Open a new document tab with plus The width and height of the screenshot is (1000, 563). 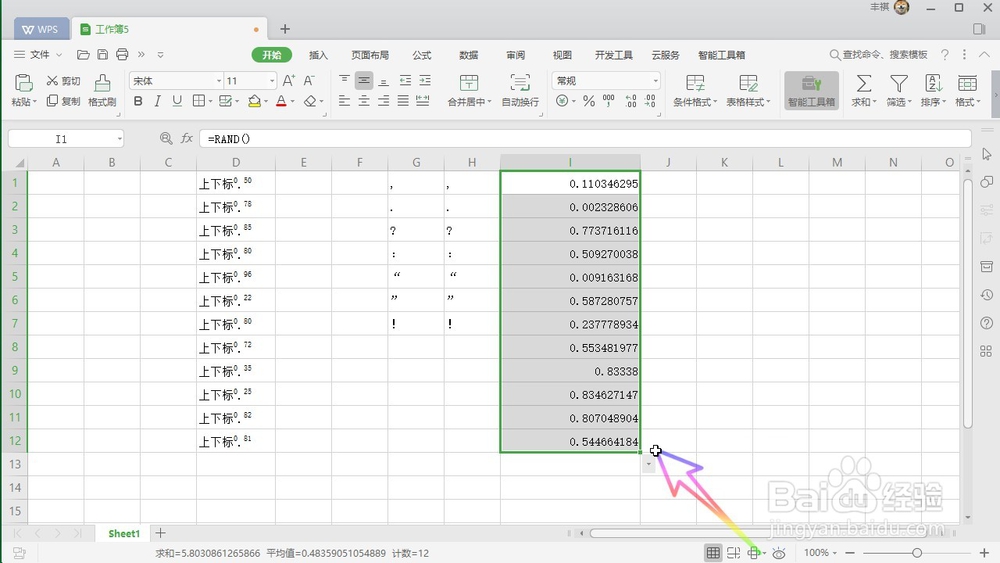pos(285,29)
